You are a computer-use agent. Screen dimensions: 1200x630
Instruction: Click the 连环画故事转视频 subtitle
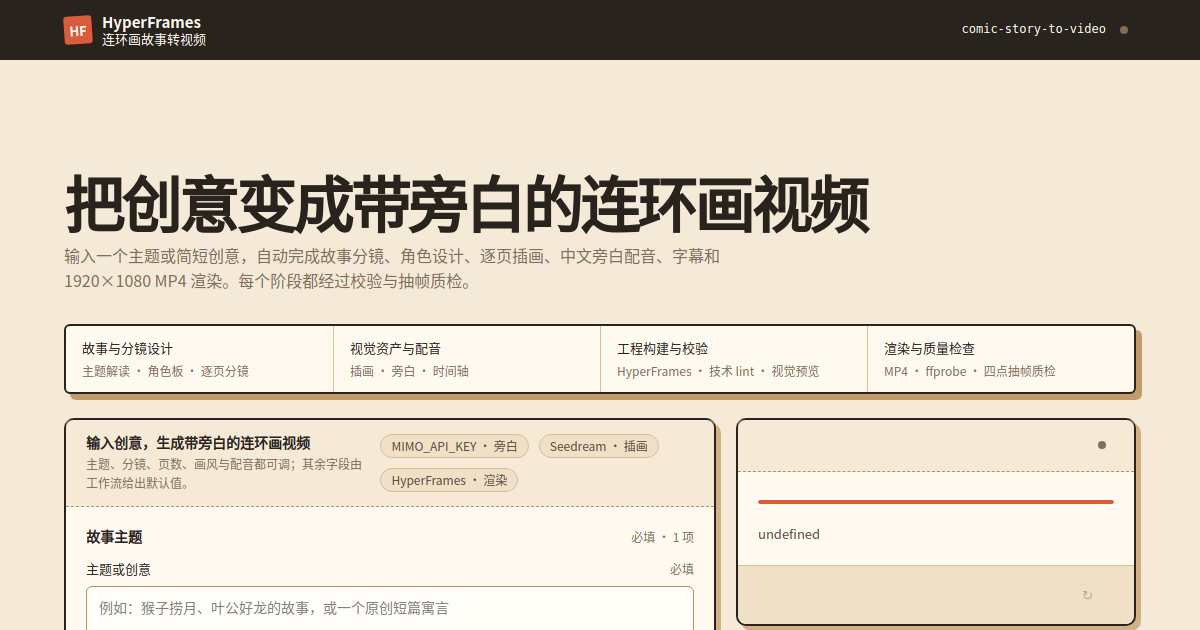154,40
